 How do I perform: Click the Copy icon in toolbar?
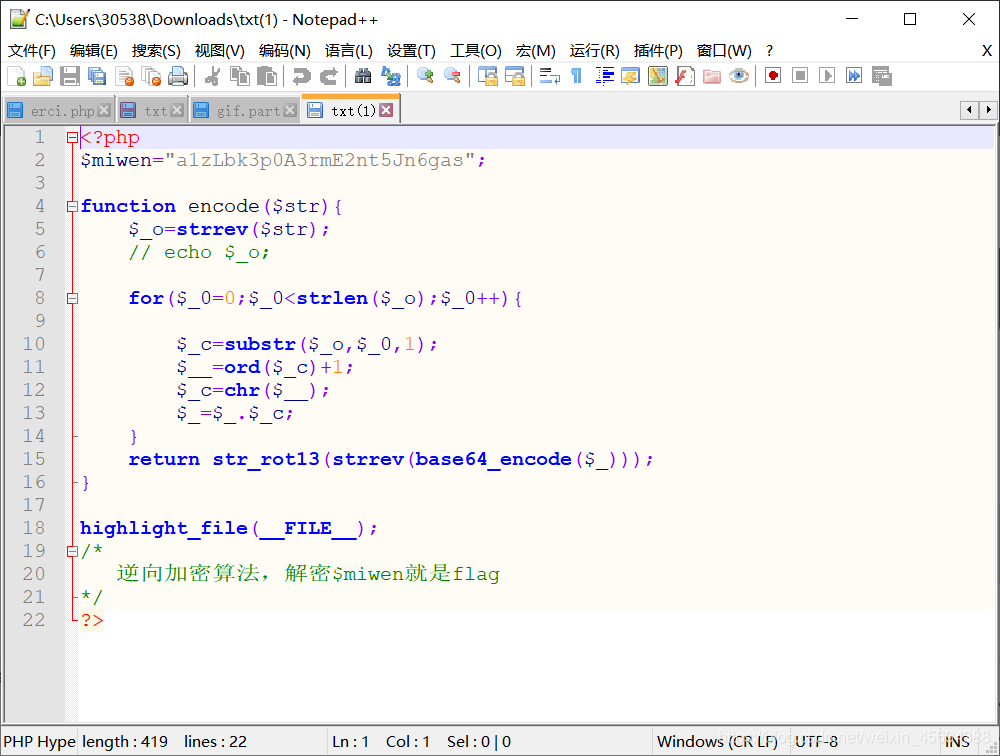pos(240,76)
